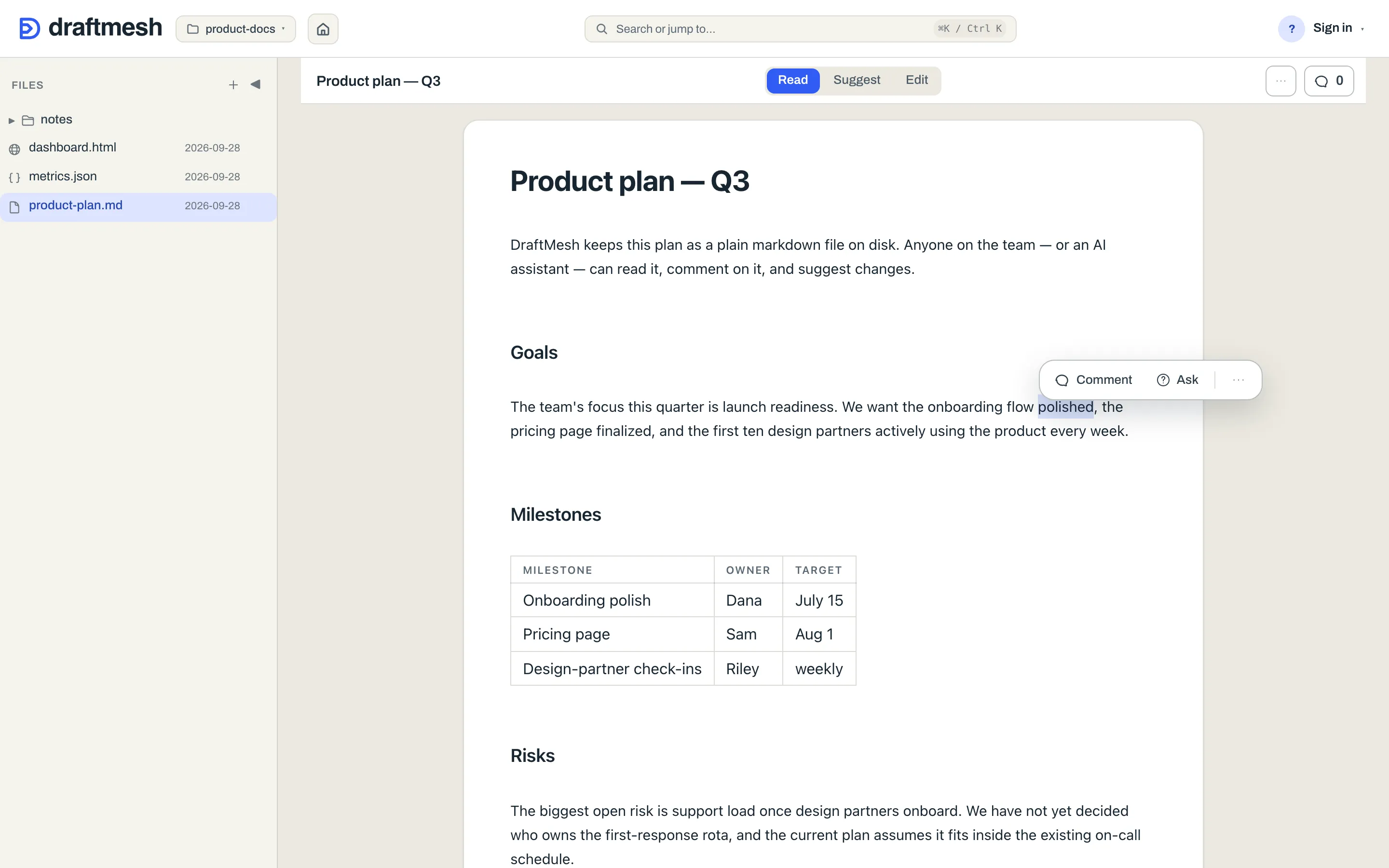Open the comments panel showing 0
Screen dimensions: 1389x868
point(1328,81)
